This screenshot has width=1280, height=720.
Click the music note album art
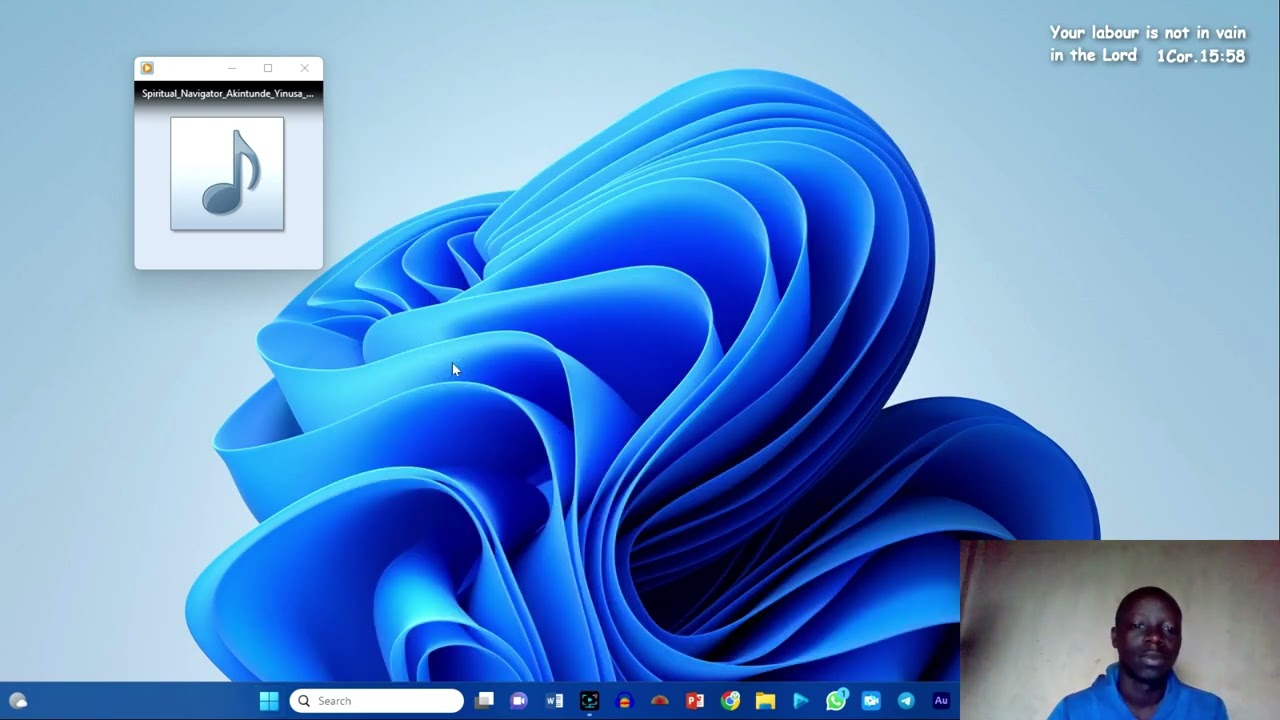click(x=227, y=174)
